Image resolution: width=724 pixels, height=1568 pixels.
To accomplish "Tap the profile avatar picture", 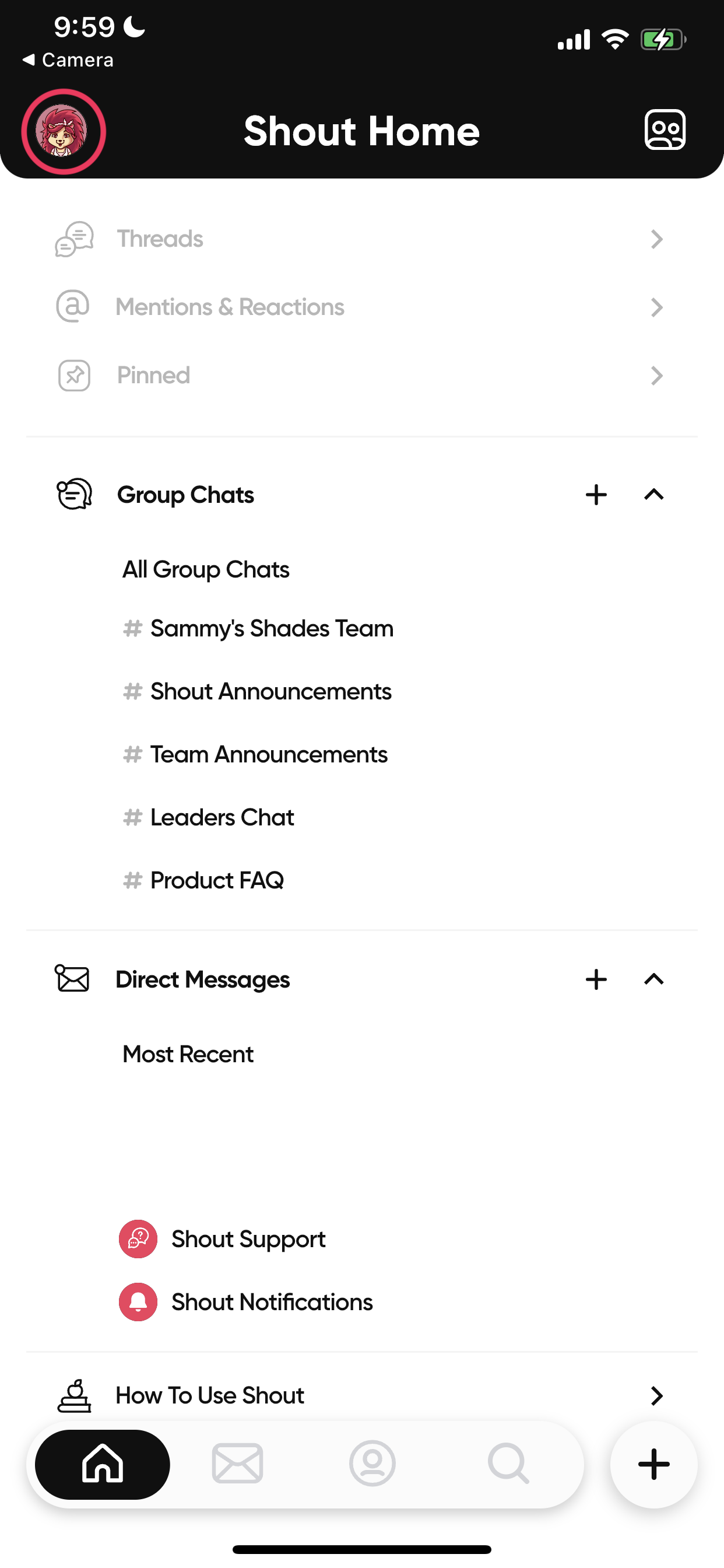I will click(x=64, y=131).
